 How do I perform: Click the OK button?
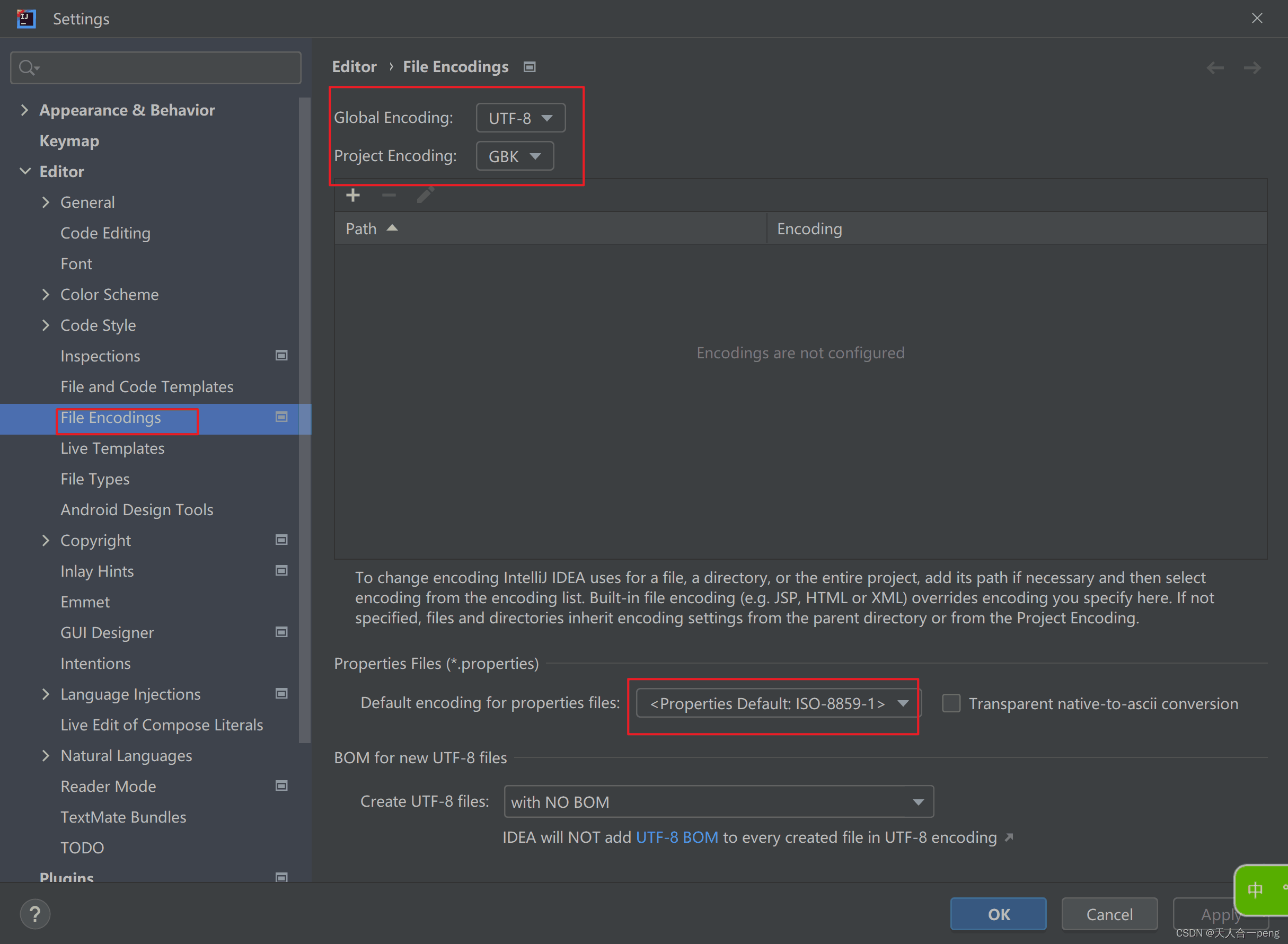coord(998,914)
